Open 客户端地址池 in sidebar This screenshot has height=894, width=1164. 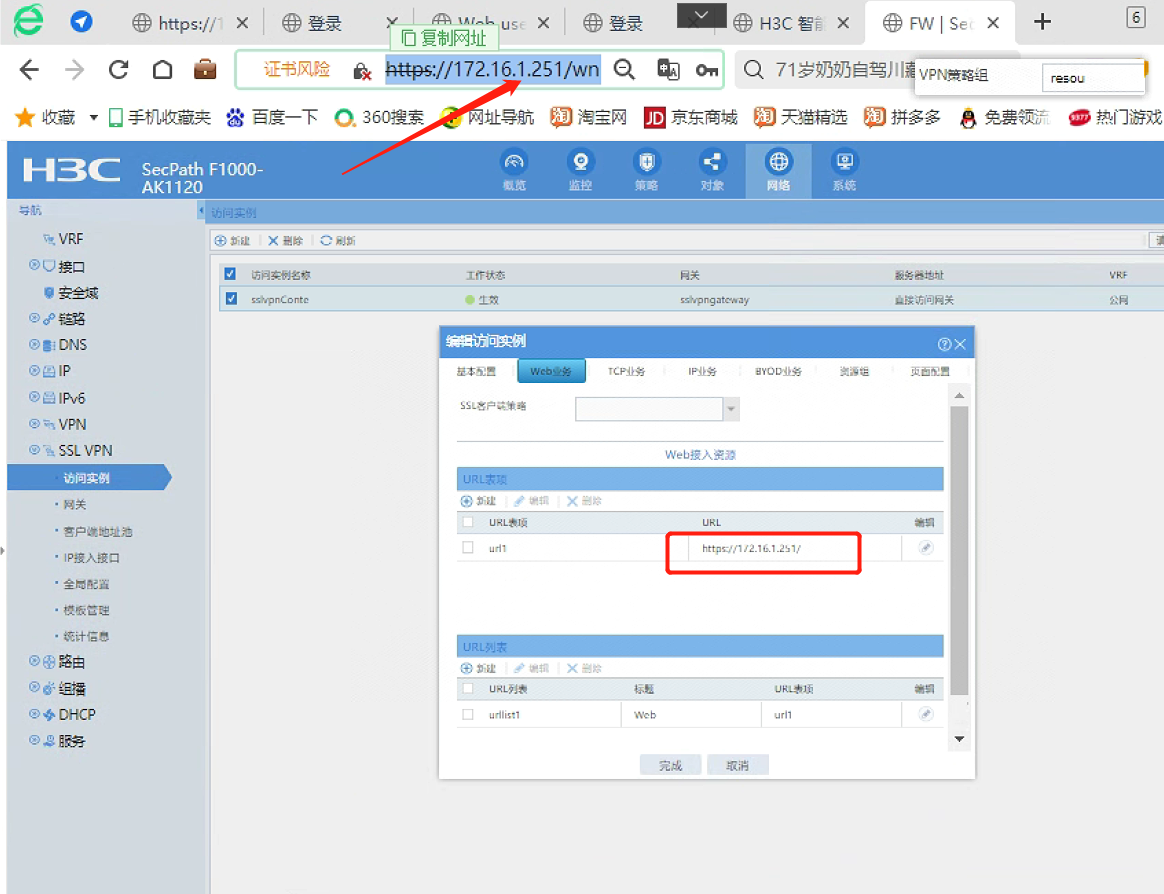(98, 532)
